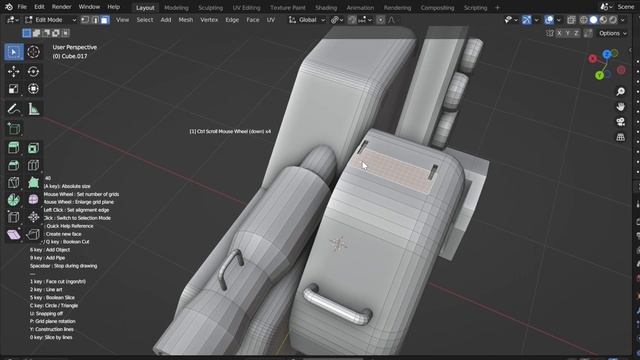Add a new workspace with plus

click(x=497, y=8)
